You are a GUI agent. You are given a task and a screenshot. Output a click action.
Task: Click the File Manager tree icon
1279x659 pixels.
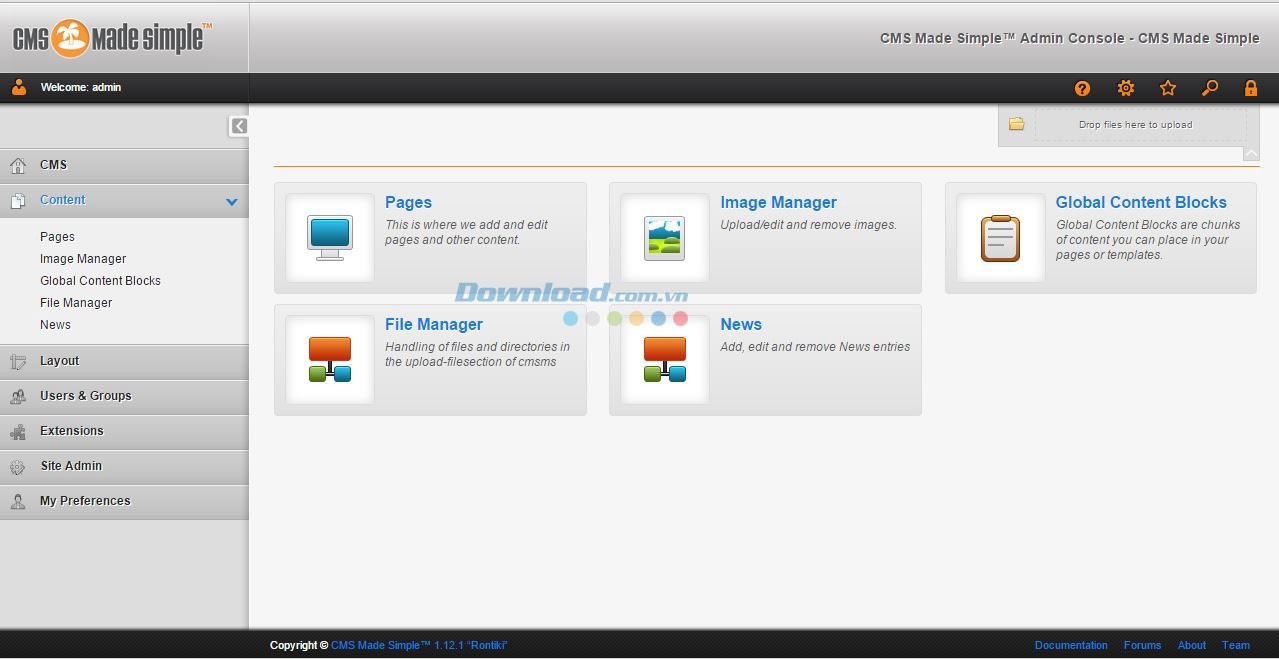pyautogui.click(x=330, y=360)
